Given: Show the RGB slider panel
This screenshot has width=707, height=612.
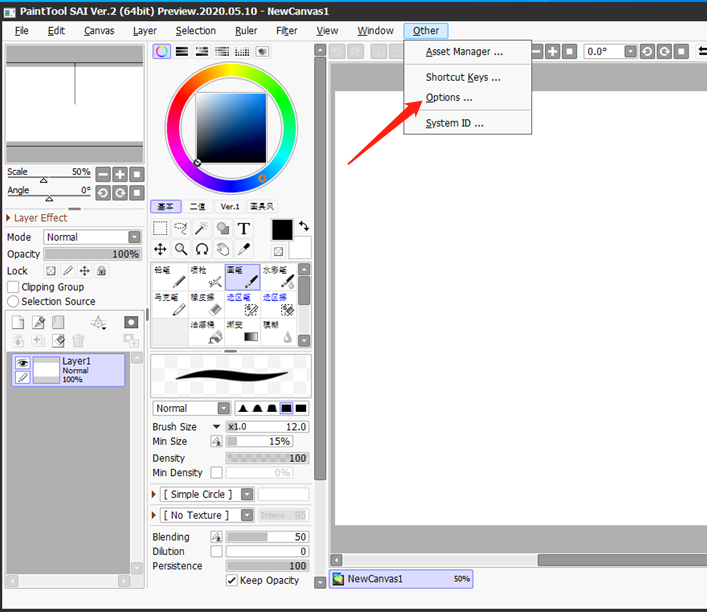Looking at the screenshot, I should point(182,51).
